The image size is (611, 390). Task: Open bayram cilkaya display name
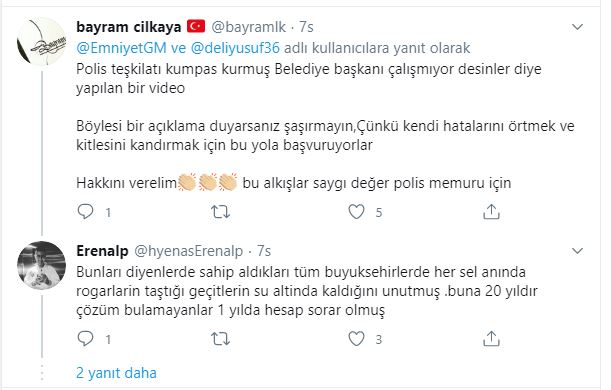point(129,27)
